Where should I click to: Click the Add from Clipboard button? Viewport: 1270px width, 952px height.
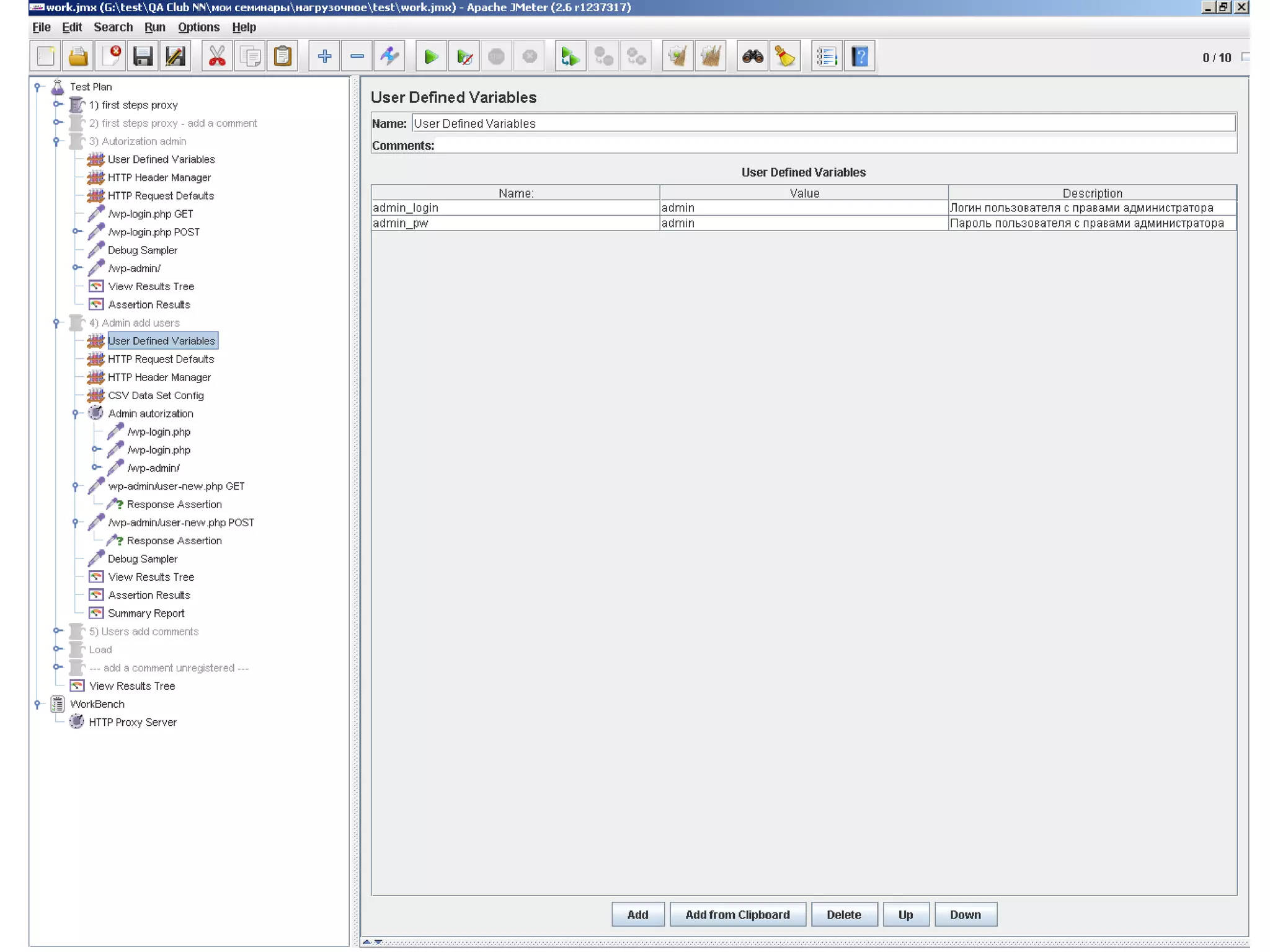click(x=737, y=914)
